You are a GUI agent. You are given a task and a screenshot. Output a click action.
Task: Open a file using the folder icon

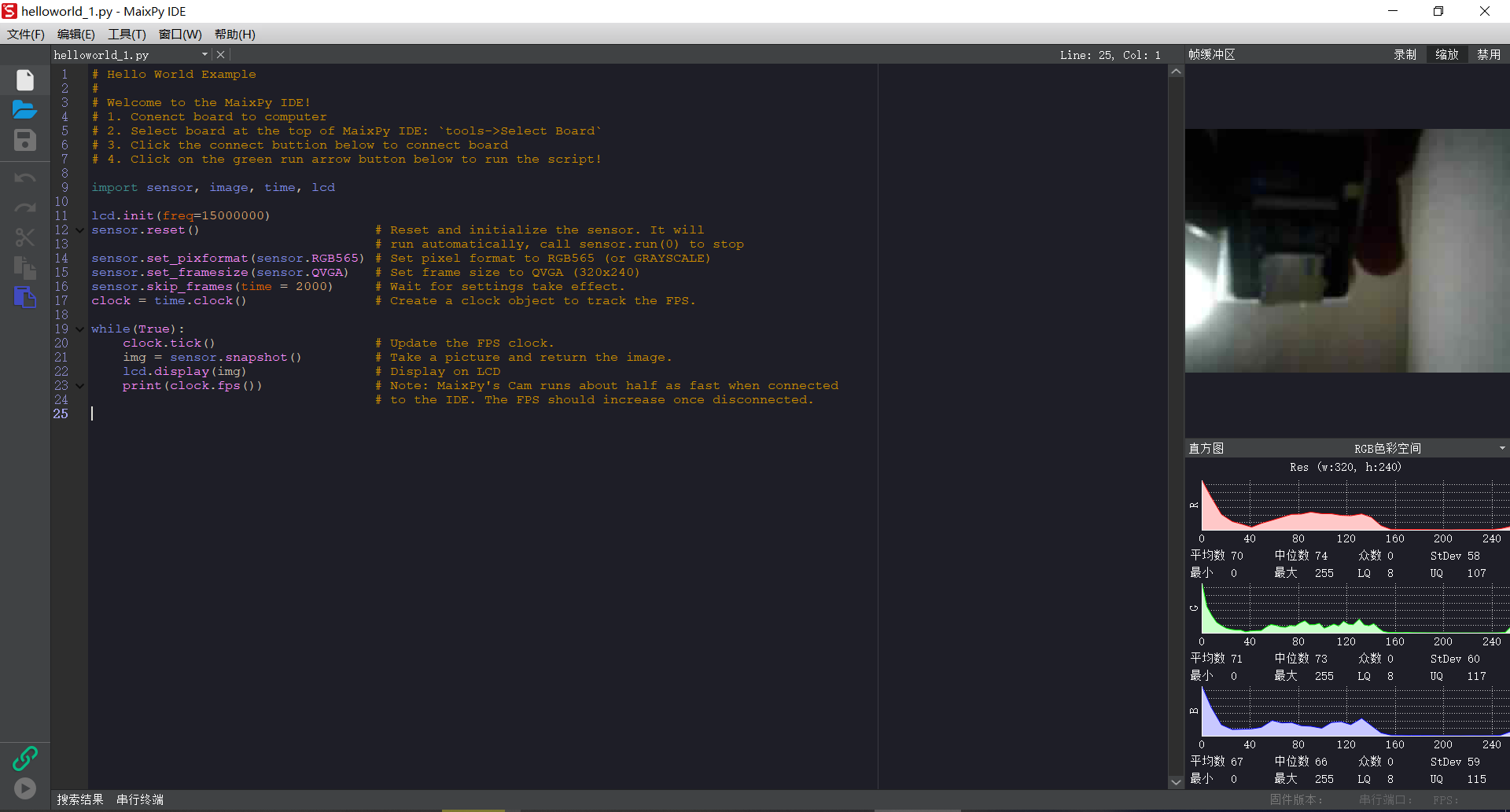coord(24,110)
